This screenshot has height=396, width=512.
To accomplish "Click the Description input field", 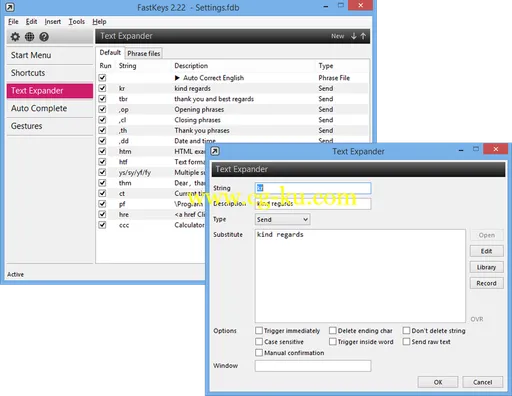I will [313, 204].
